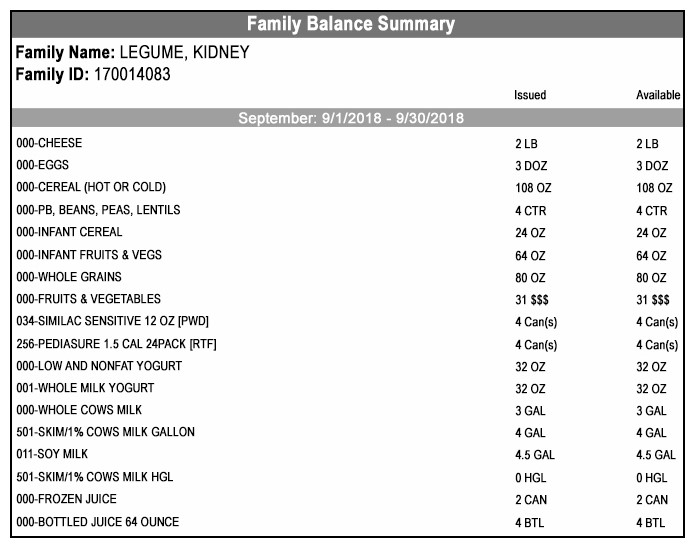Click the Family Balance Summary title bar

click(x=350, y=24)
